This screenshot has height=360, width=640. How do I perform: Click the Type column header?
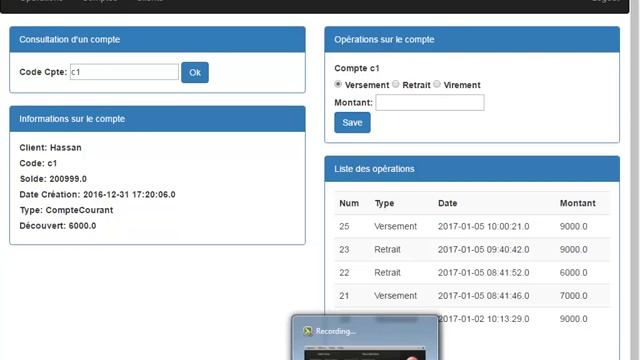click(384, 203)
